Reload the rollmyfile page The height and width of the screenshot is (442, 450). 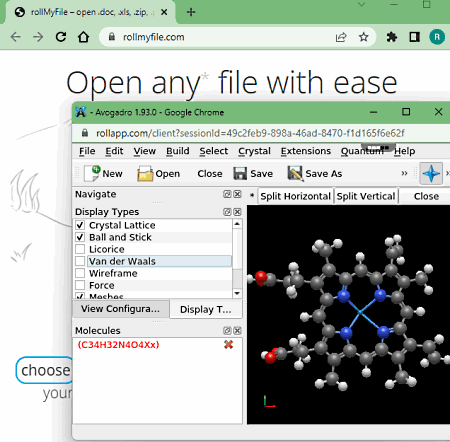[x=61, y=37]
